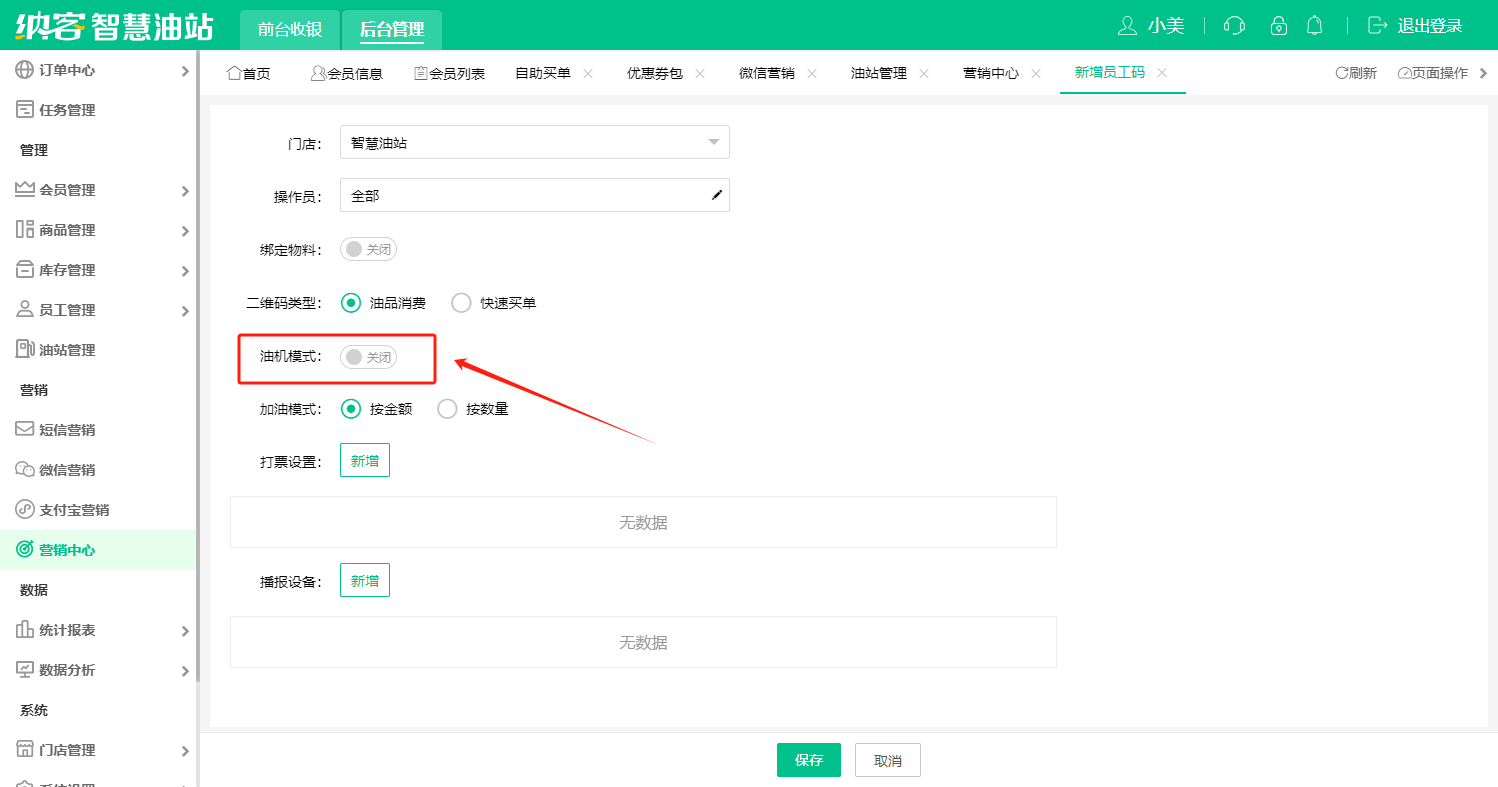The width and height of the screenshot is (1498, 787).
Task: Click the customer service headset icon
Action: (1235, 26)
